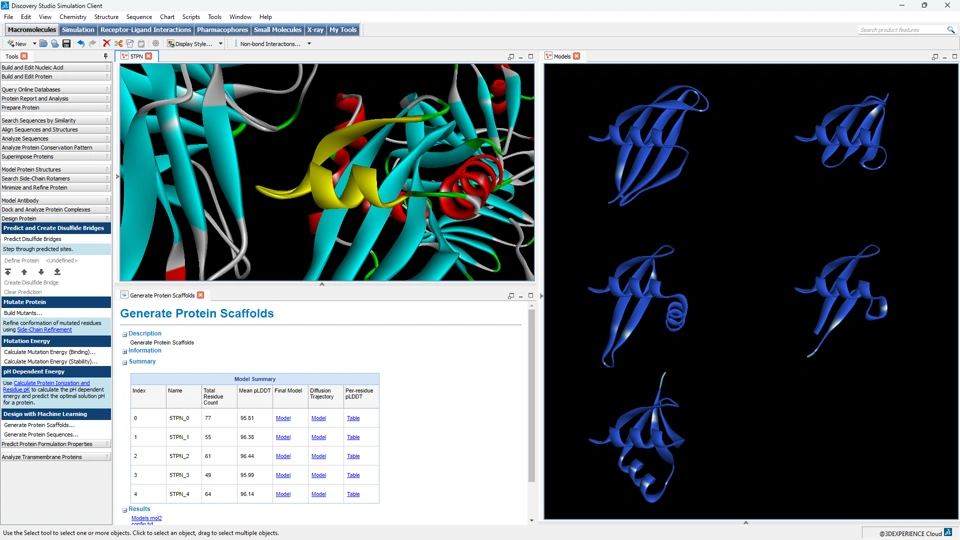Click Build Mutants protocol

point(23,313)
